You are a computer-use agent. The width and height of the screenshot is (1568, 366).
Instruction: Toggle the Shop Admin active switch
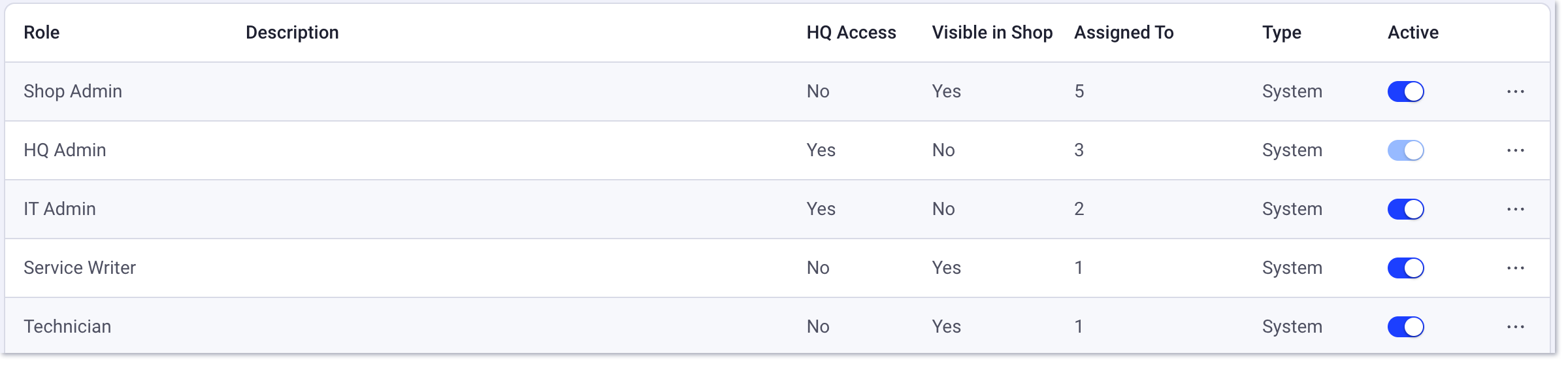1405,91
